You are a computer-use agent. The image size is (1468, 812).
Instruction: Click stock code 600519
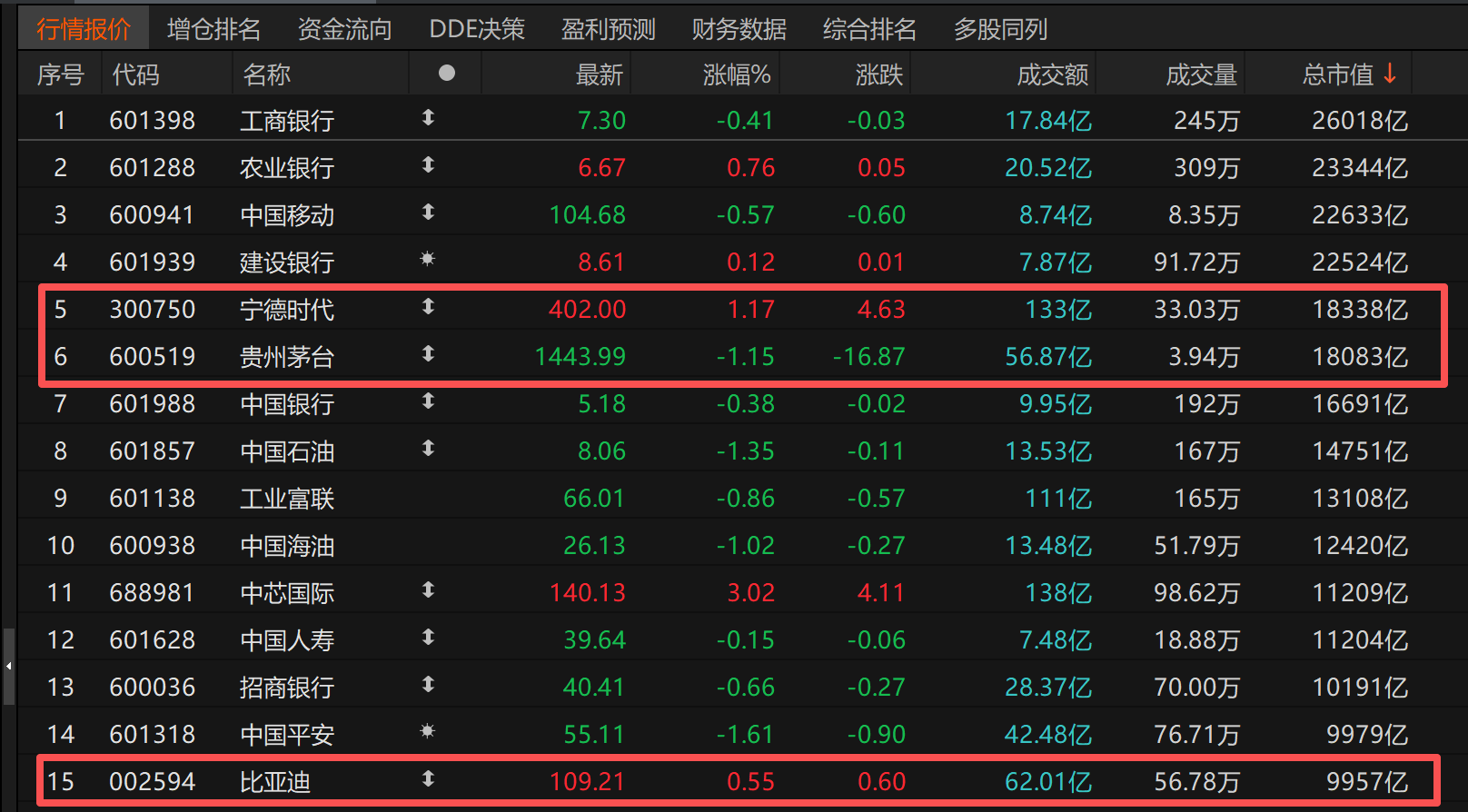click(153, 356)
